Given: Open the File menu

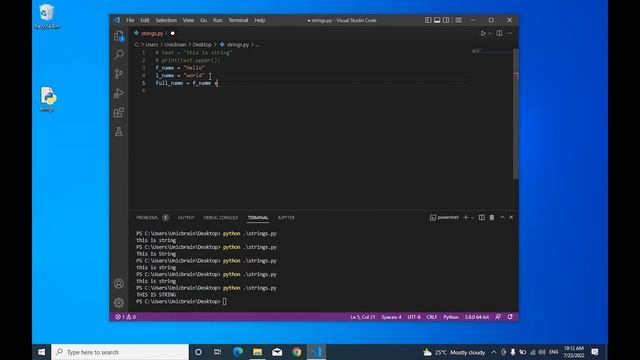Looking at the screenshot, I should click(x=130, y=20).
